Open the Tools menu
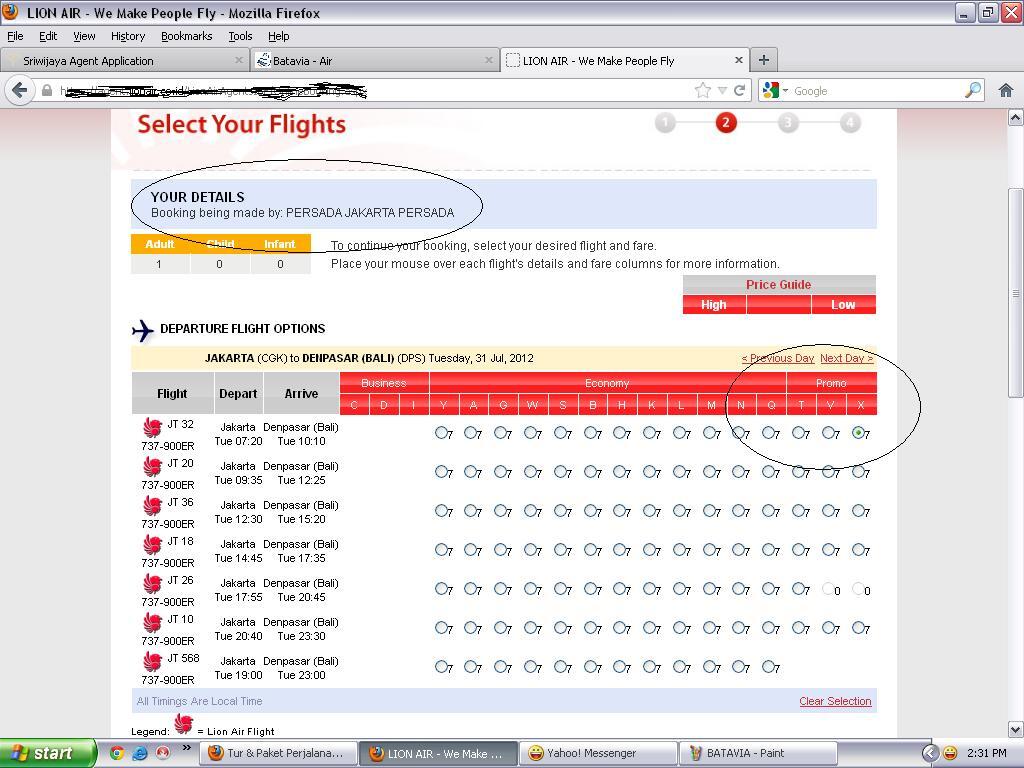The height and width of the screenshot is (768, 1024). tap(240, 36)
